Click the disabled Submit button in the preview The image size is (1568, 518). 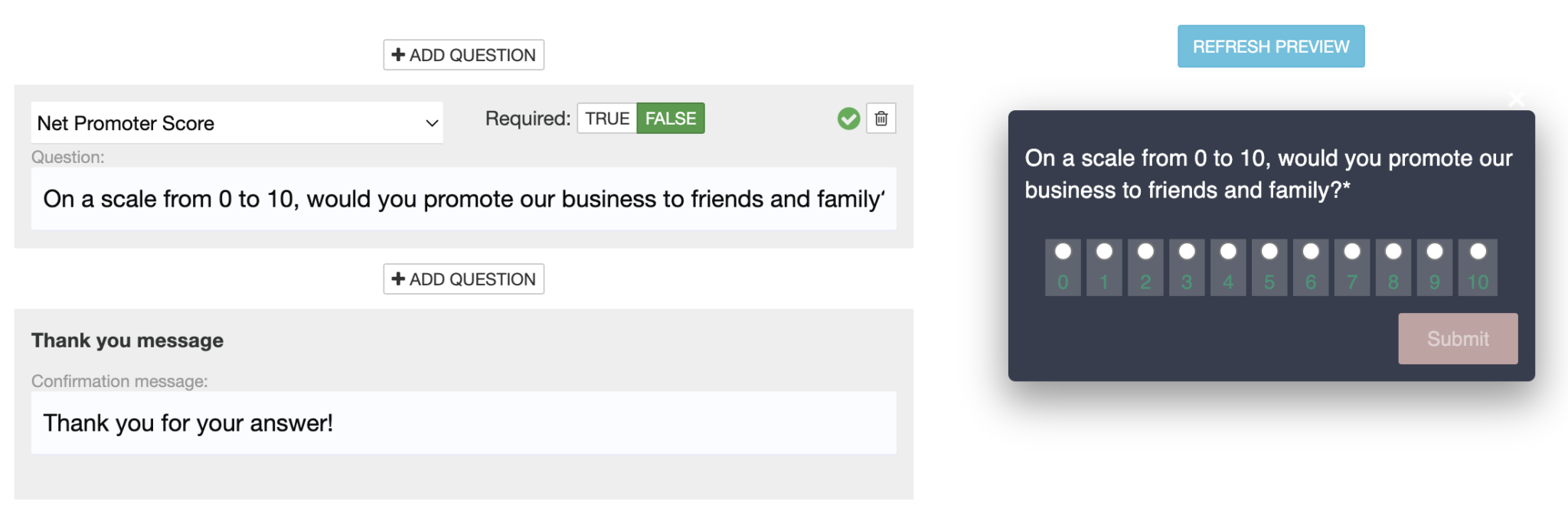tap(1457, 338)
